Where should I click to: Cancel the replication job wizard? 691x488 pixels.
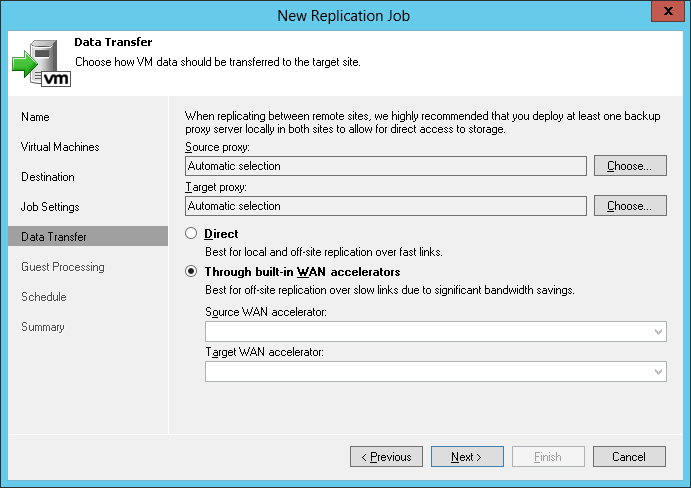click(629, 457)
